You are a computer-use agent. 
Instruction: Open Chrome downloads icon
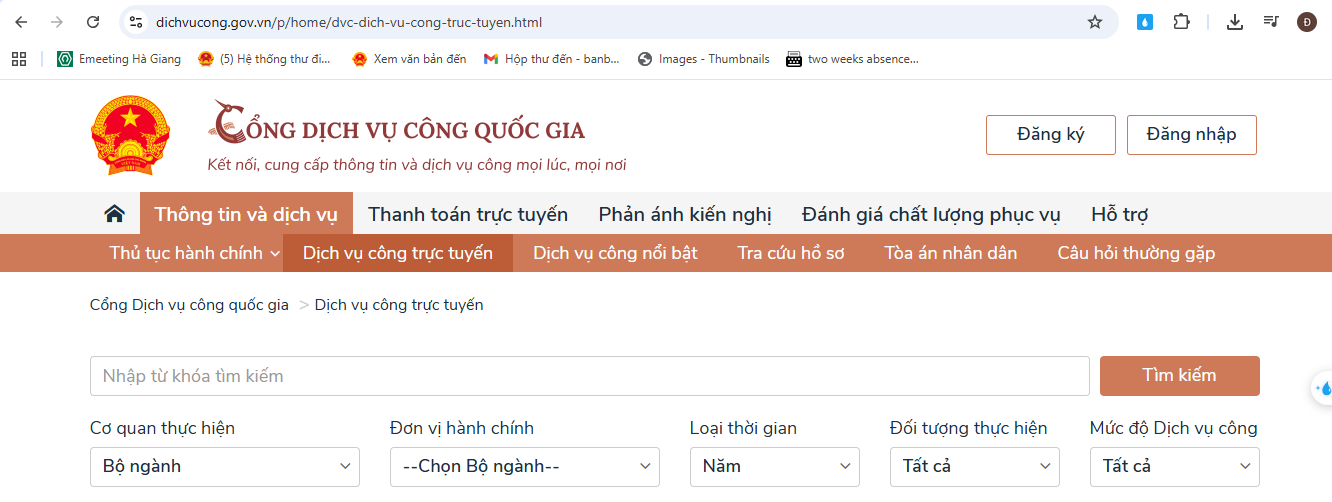1235,22
